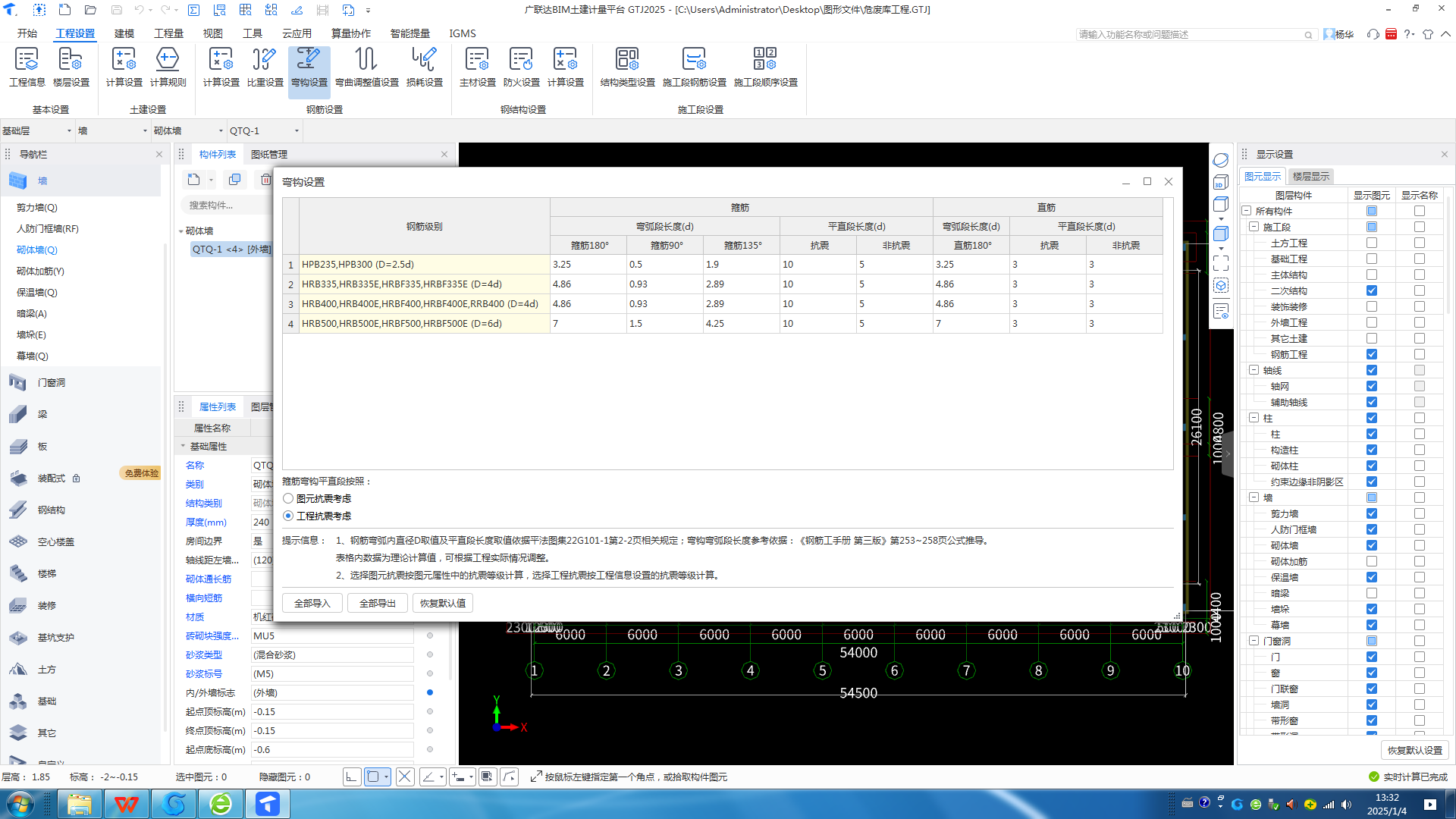Click the 全部导出 button
Viewport: 1456px width, 819px height.
pyautogui.click(x=378, y=603)
